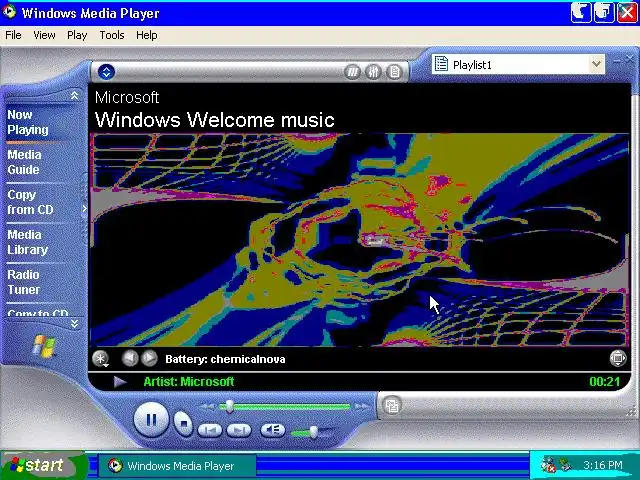Open the View menu
This screenshot has width=640, height=480.
44,35
